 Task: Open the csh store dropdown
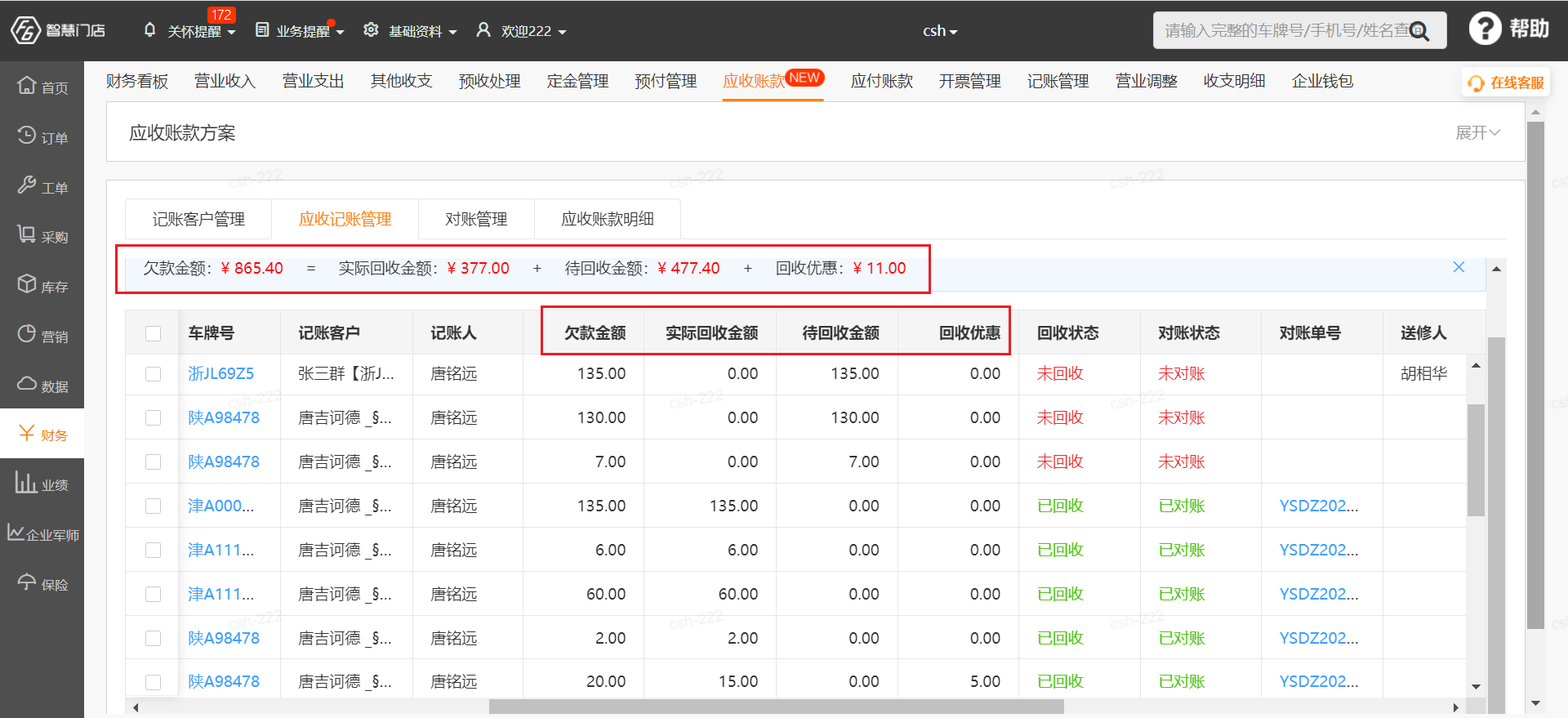click(940, 31)
